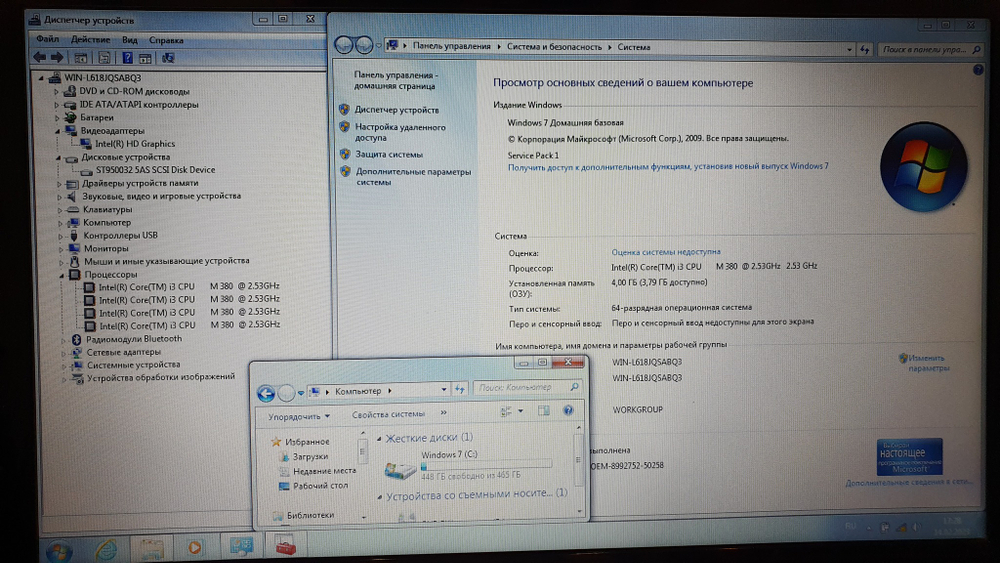Expand Мониторы node in device tree

click(61, 249)
